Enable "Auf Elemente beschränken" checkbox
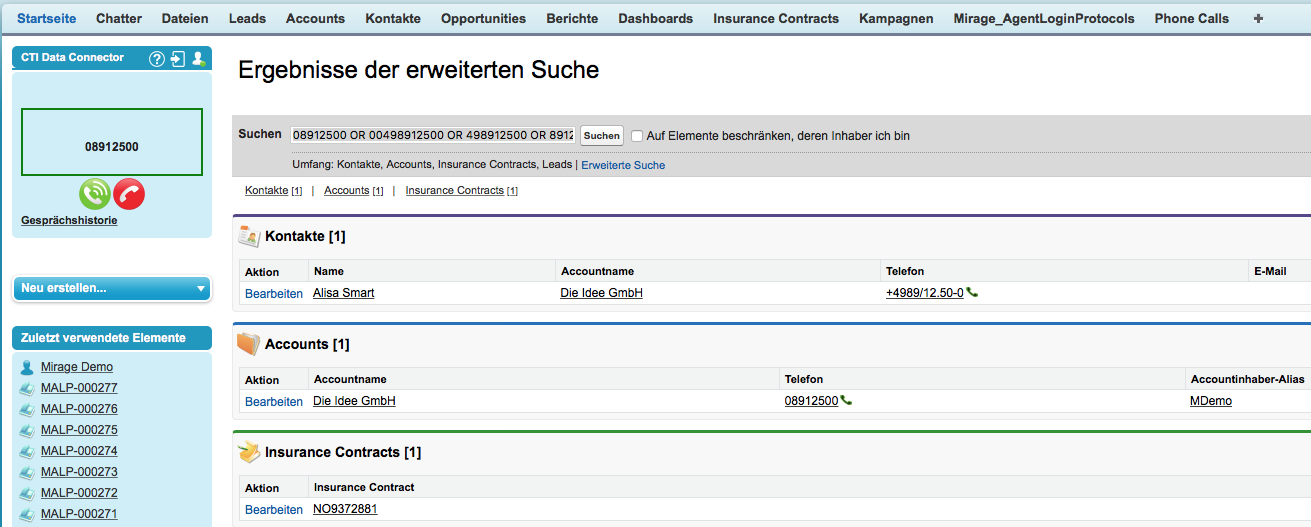 637,135
